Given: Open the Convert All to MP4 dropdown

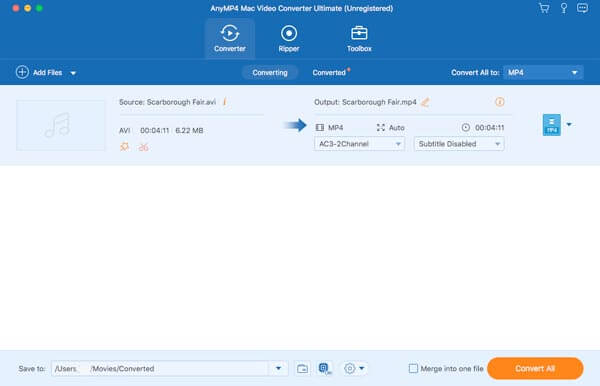Looking at the screenshot, I should click(543, 72).
